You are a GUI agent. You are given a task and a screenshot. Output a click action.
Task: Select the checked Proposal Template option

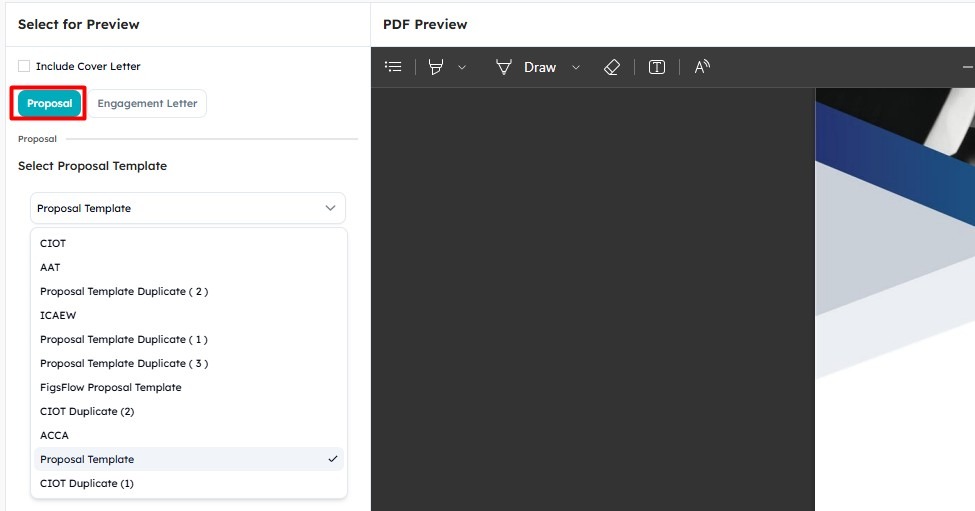click(x=188, y=459)
